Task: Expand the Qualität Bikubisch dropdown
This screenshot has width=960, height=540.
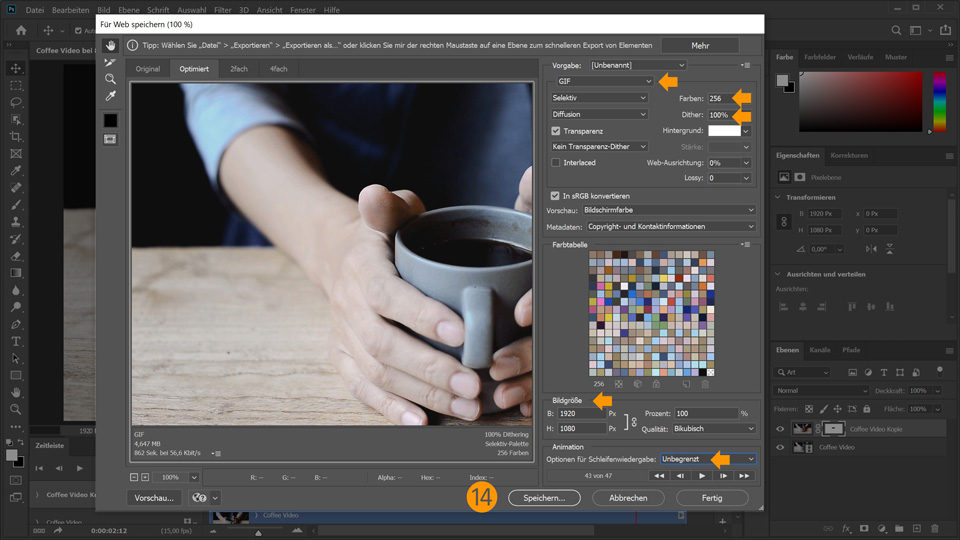Action: [714, 428]
